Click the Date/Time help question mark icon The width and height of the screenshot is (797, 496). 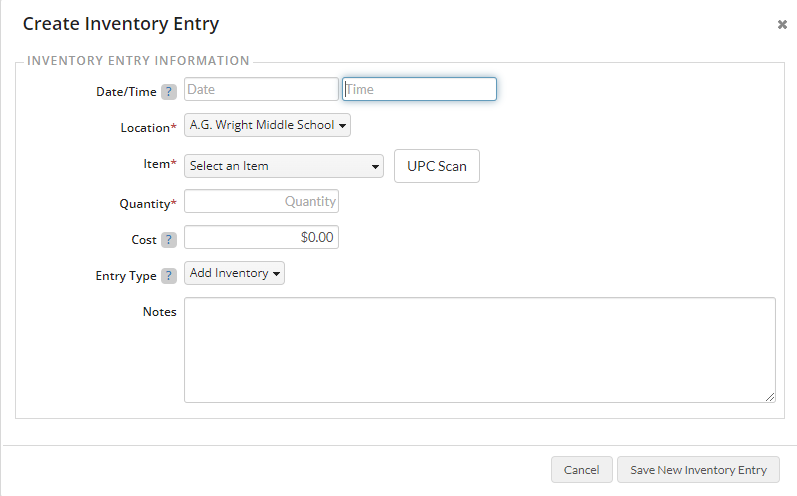pos(169,92)
